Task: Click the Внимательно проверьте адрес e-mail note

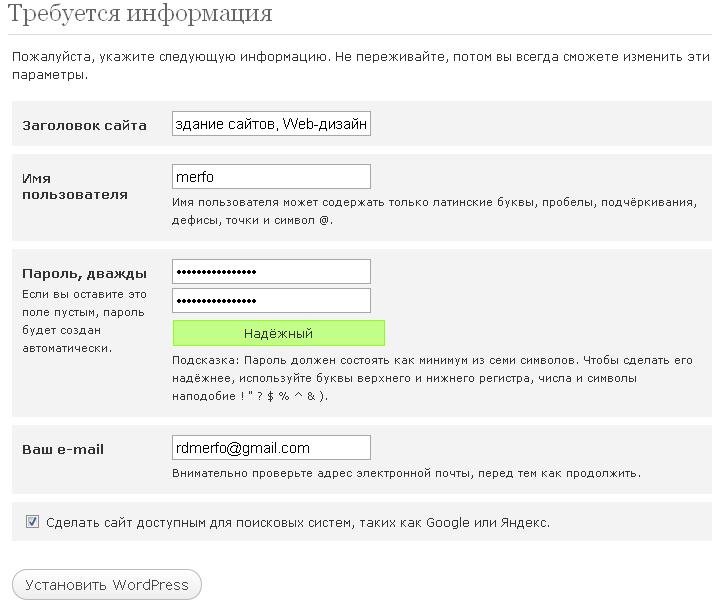Action: [406, 473]
